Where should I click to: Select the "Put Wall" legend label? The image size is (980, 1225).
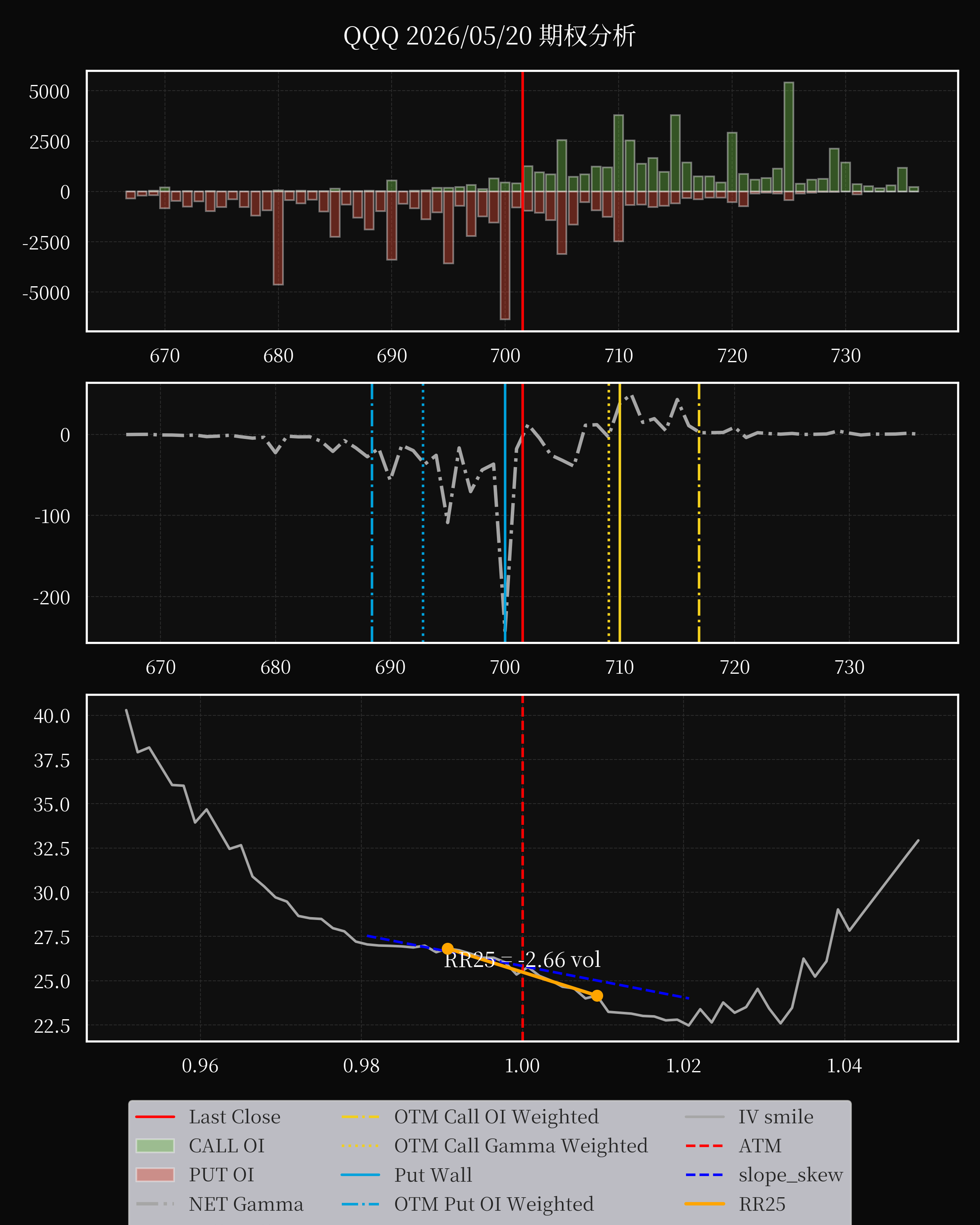433,1174
